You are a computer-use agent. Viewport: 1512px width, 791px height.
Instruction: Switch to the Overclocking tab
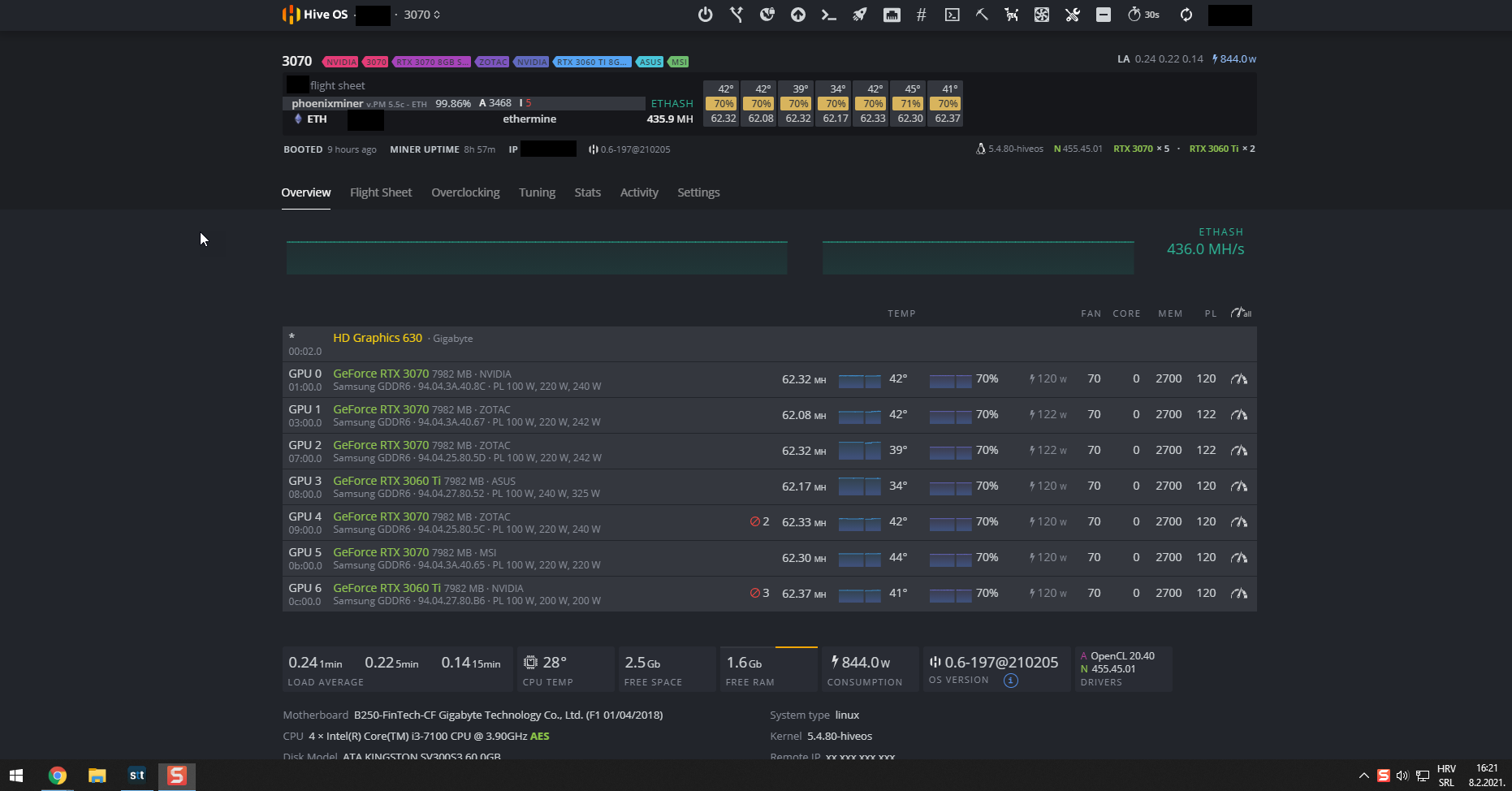(465, 192)
